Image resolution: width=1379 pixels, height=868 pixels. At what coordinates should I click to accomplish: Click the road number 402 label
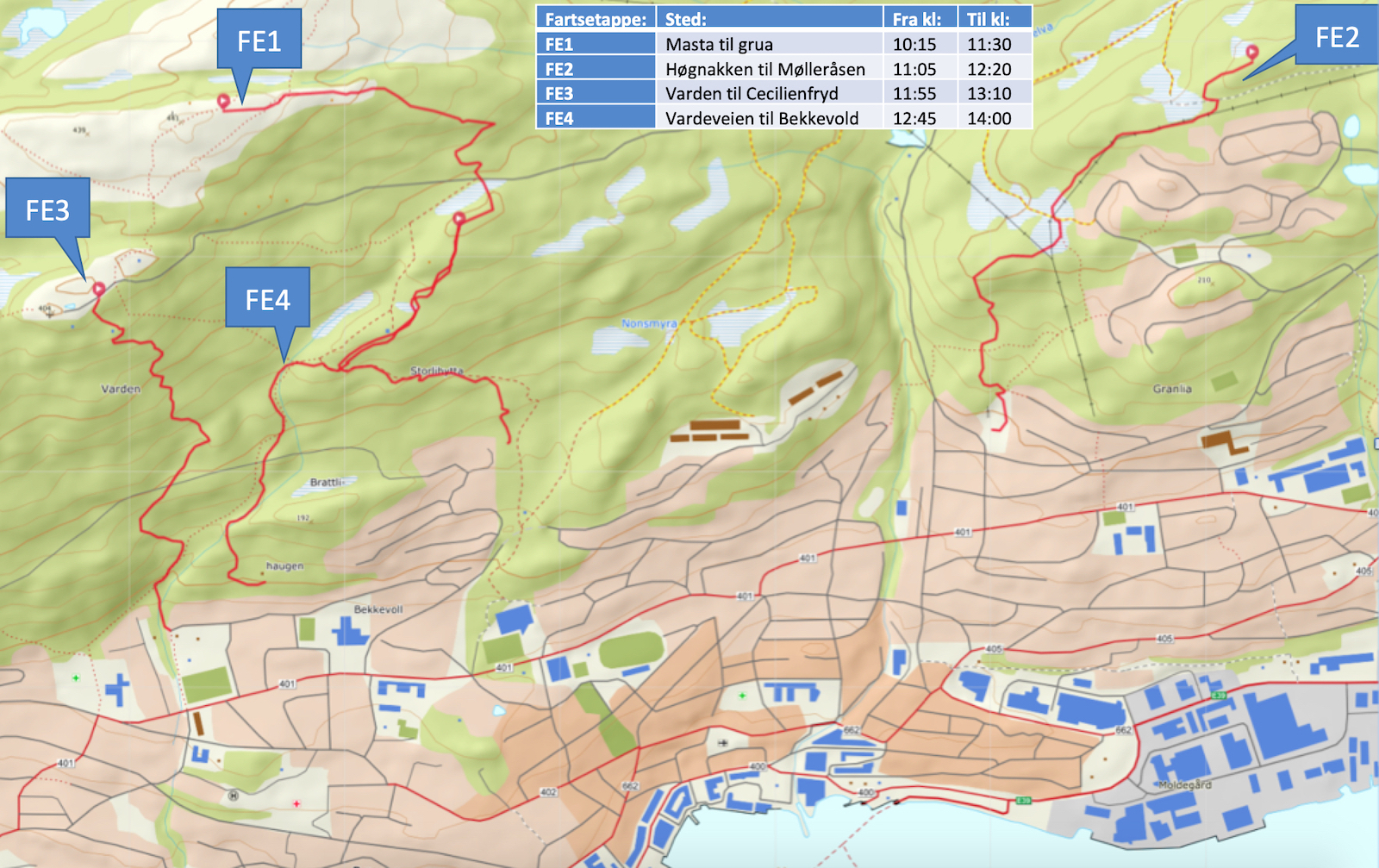tap(548, 791)
